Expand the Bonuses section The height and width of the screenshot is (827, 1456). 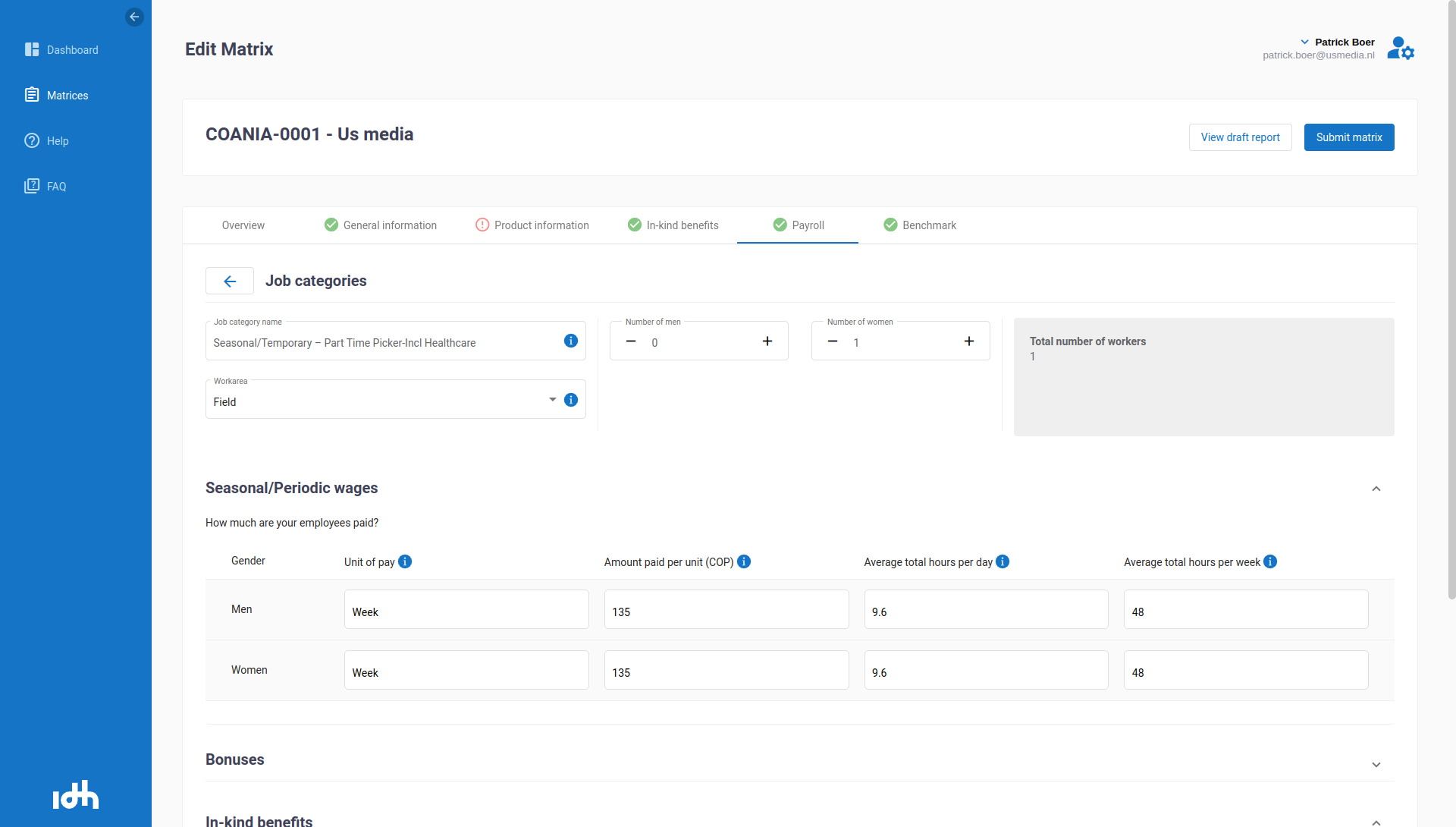(x=1376, y=764)
